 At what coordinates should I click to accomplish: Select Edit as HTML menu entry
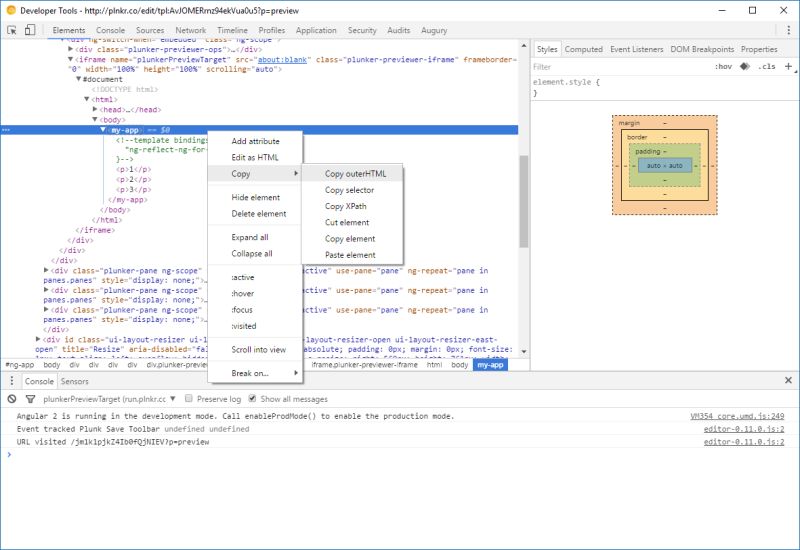click(x=255, y=157)
